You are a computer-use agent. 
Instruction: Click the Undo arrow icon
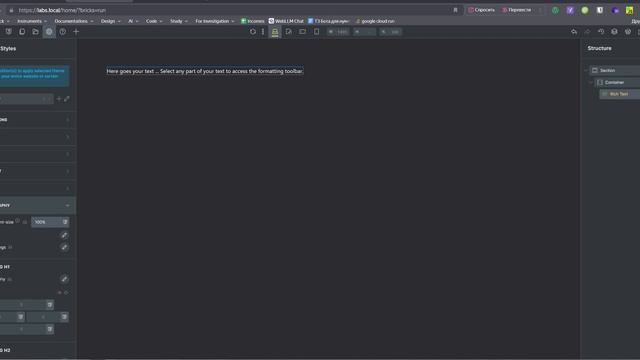tap(574, 31)
